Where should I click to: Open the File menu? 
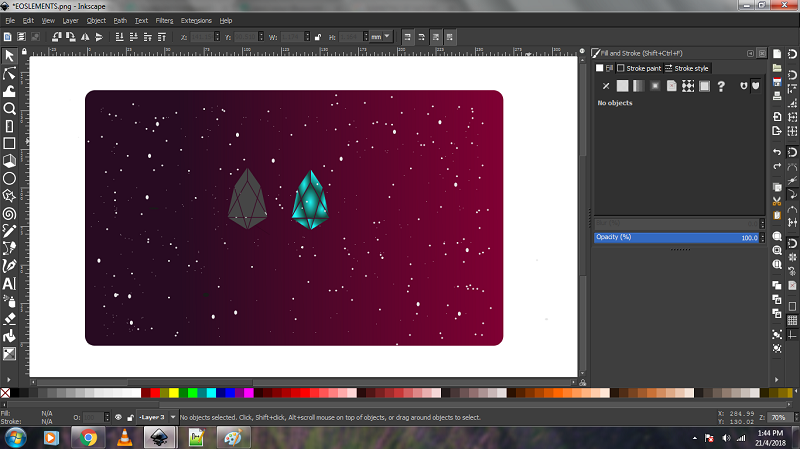click(x=10, y=20)
